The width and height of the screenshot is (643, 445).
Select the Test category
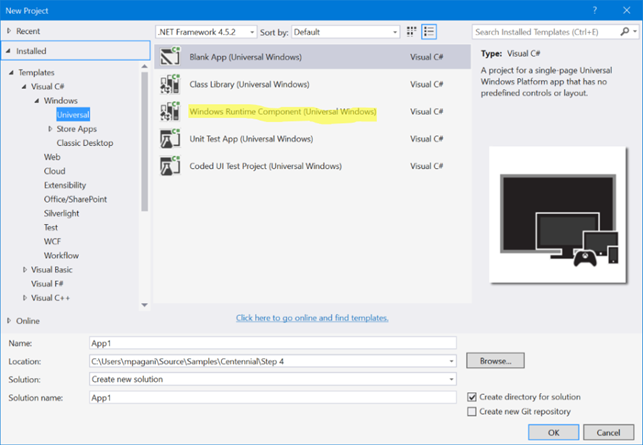click(x=51, y=227)
